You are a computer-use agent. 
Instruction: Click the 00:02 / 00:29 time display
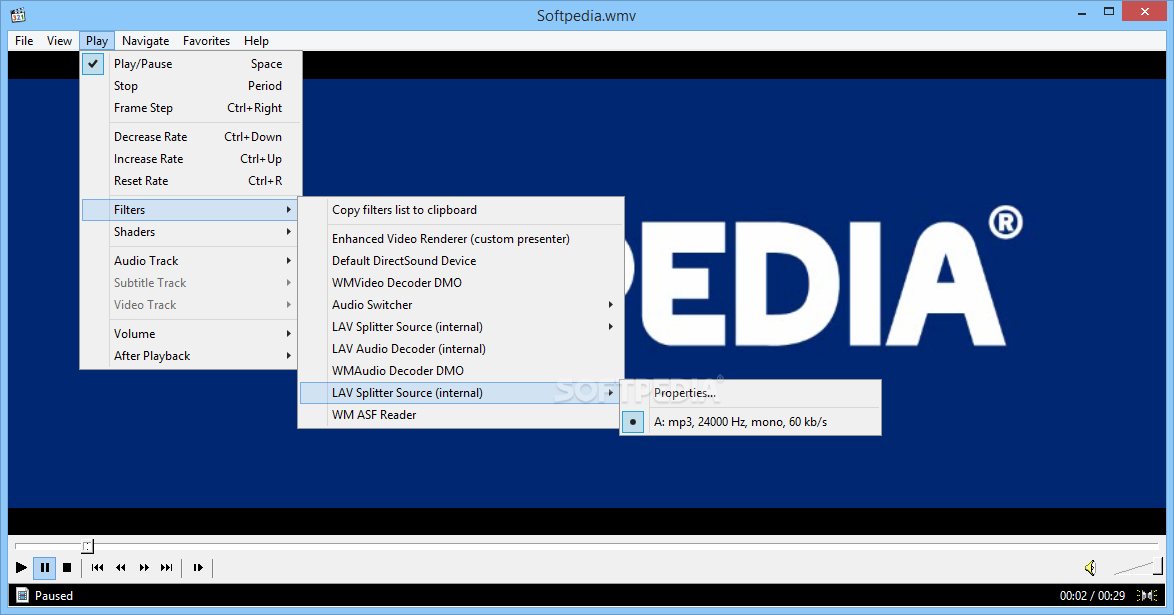pyautogui.click(x=1092, y=596)
